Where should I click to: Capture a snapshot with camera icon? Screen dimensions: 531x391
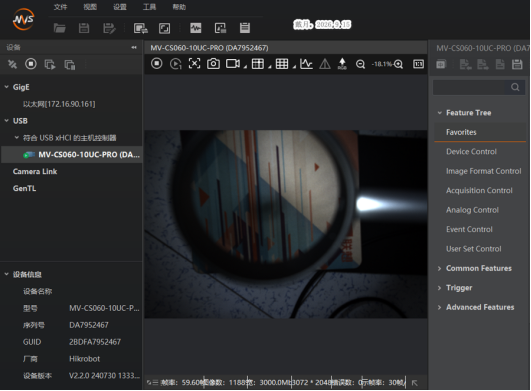[x=213, y=64]
